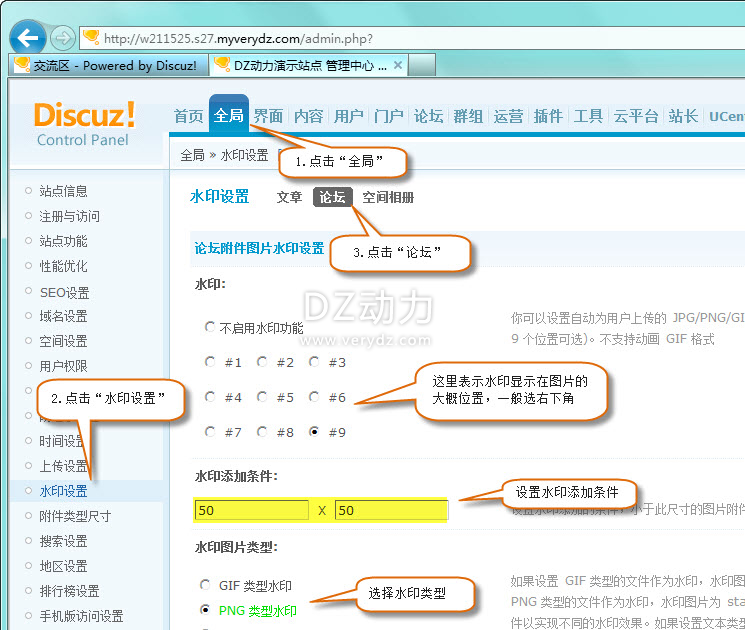Open the 工具 top menu

point(588,116)
